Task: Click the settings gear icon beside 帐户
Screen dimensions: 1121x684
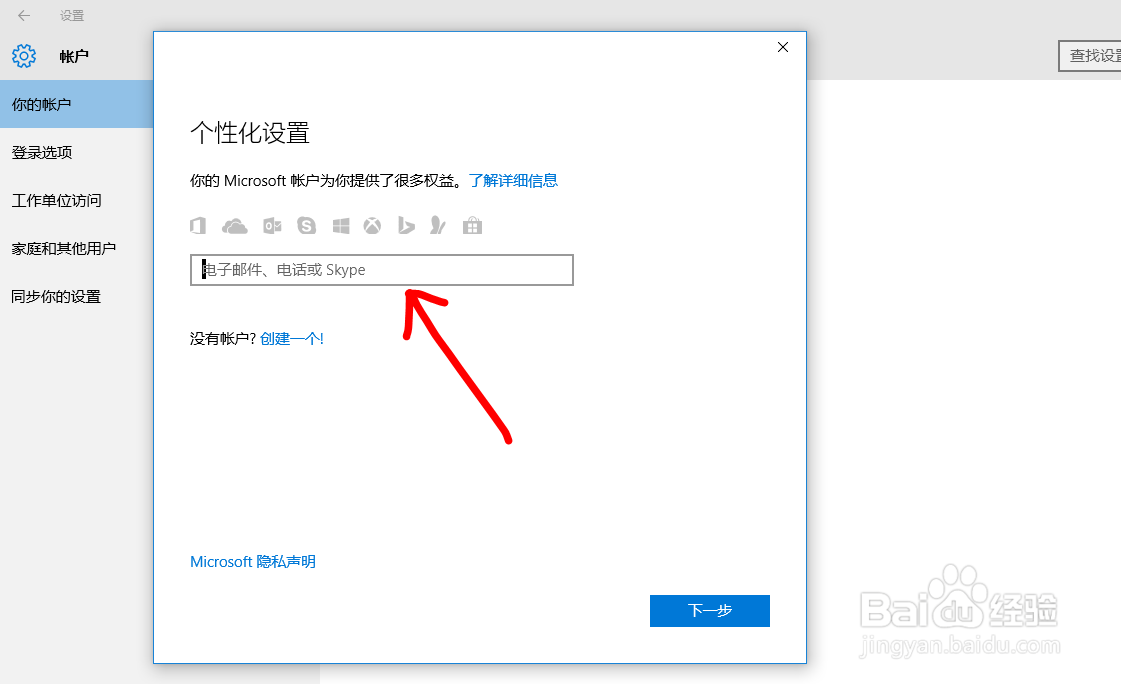Action: coord(24,56)
